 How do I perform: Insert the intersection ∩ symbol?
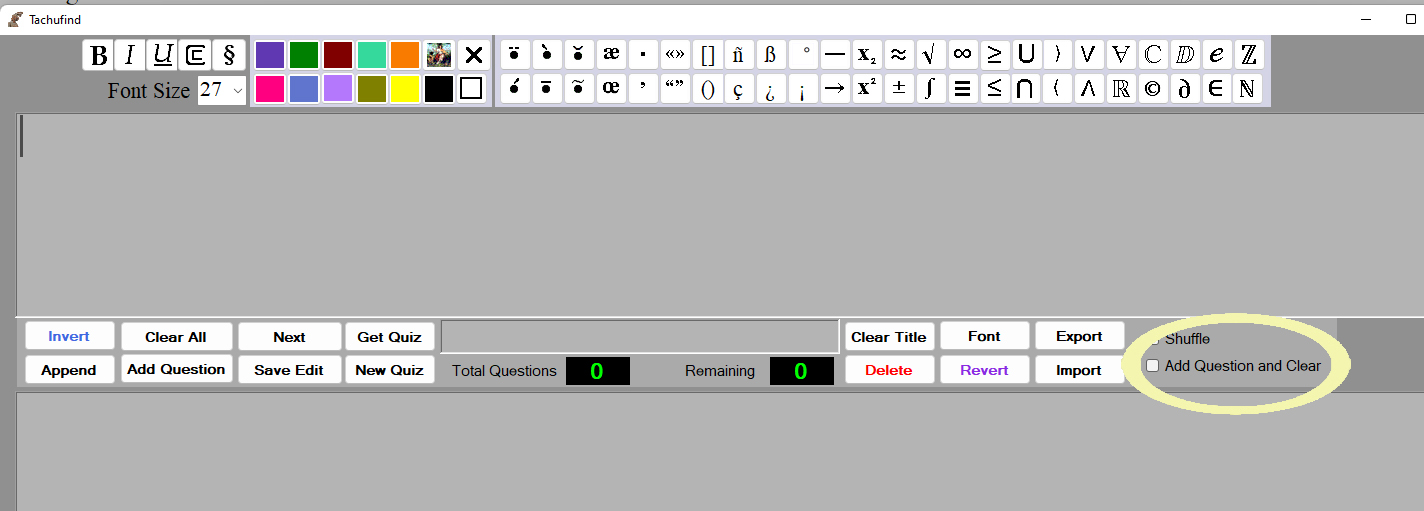[1025, 88]
